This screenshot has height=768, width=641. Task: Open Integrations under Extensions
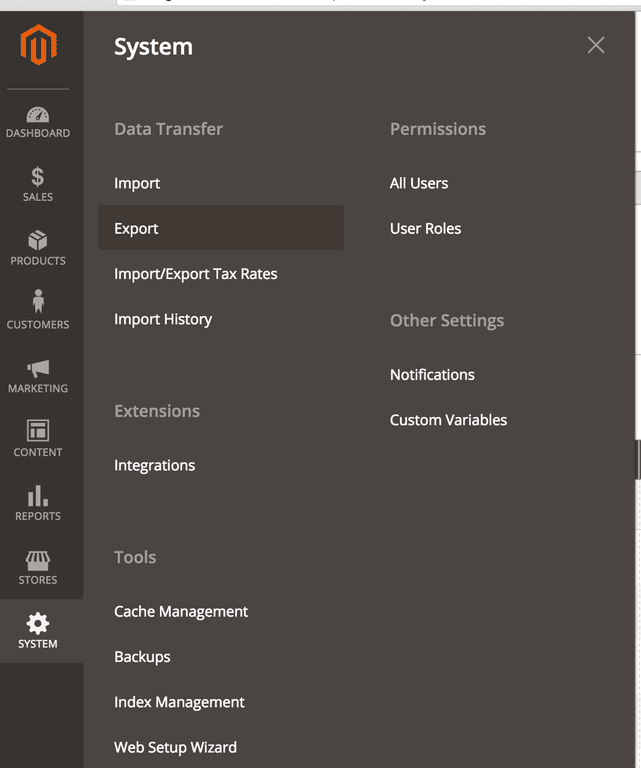pyautogui.click(x=154, y=466)
